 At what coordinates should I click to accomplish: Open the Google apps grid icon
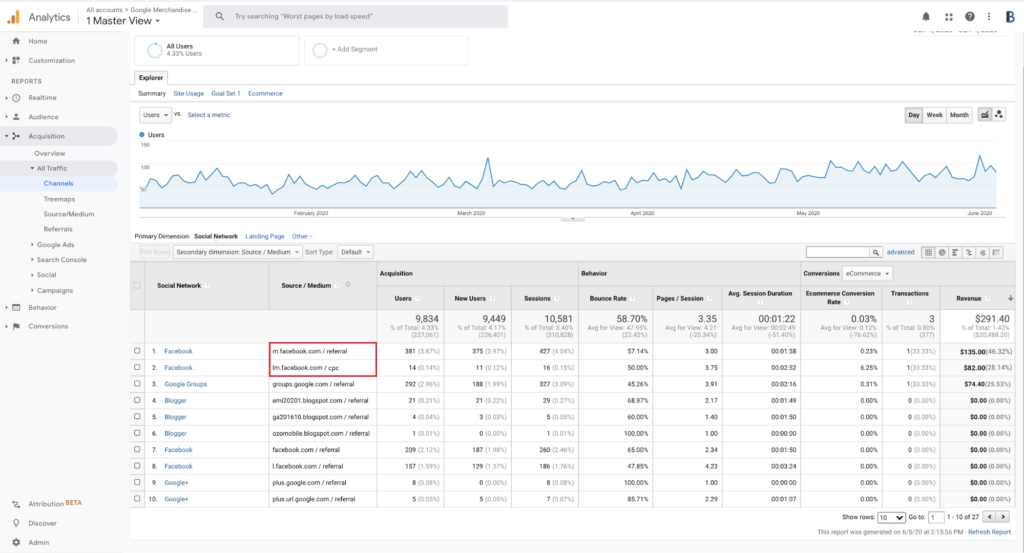(x=948, y=17)
